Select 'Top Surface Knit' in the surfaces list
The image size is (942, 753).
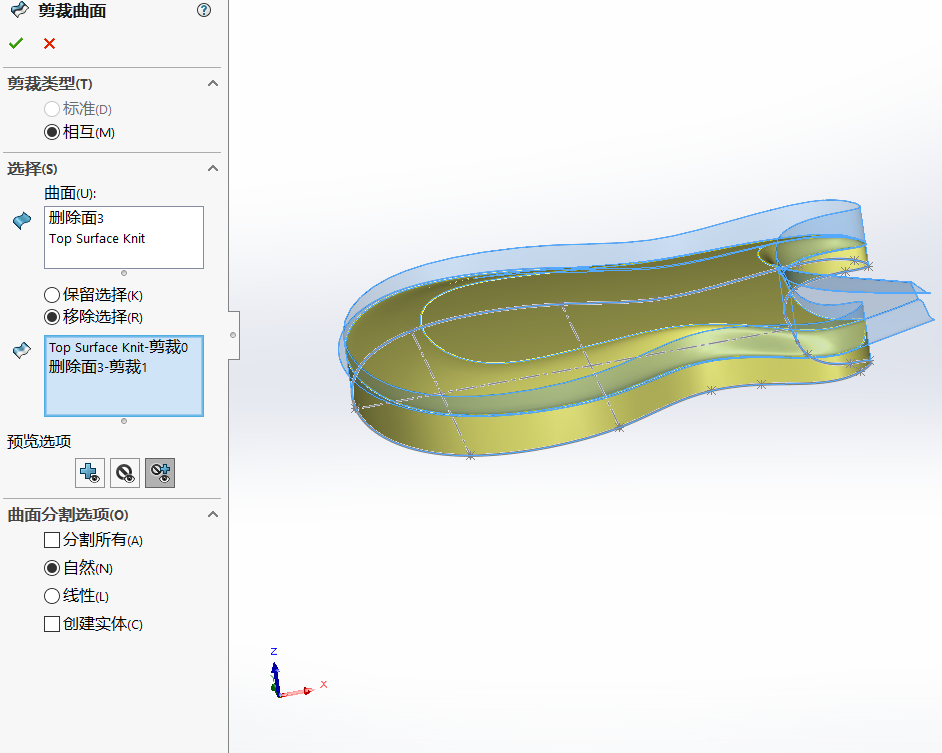coord(97,239)
